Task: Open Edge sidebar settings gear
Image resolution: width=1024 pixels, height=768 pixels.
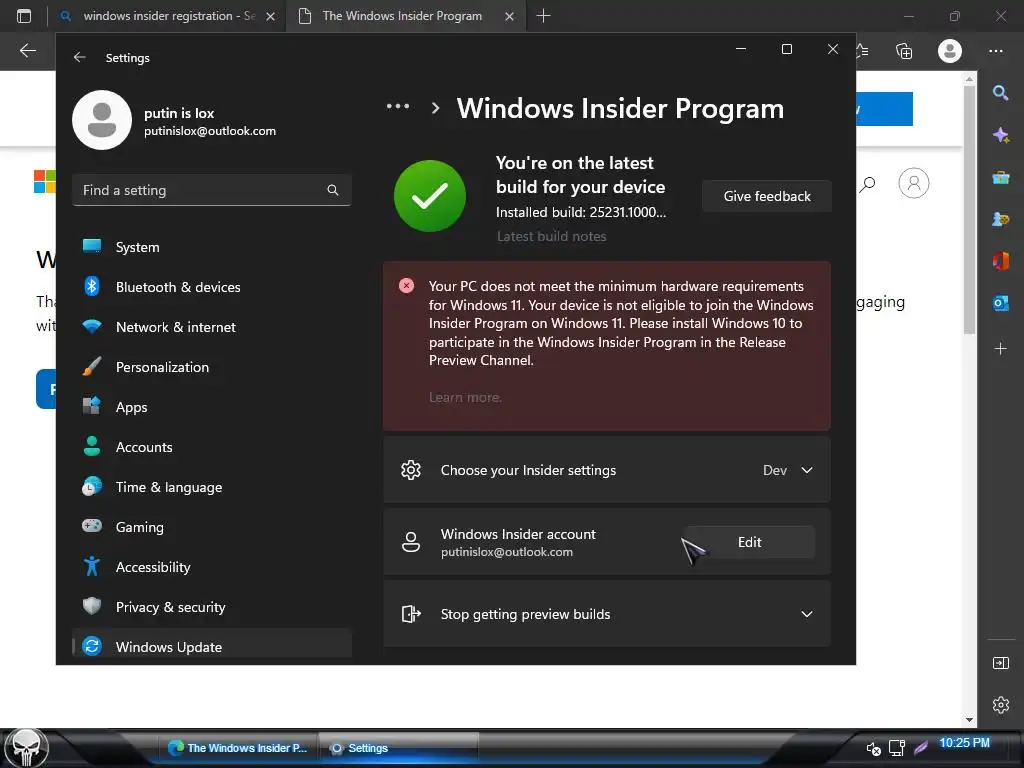Action: point(1000,705)
